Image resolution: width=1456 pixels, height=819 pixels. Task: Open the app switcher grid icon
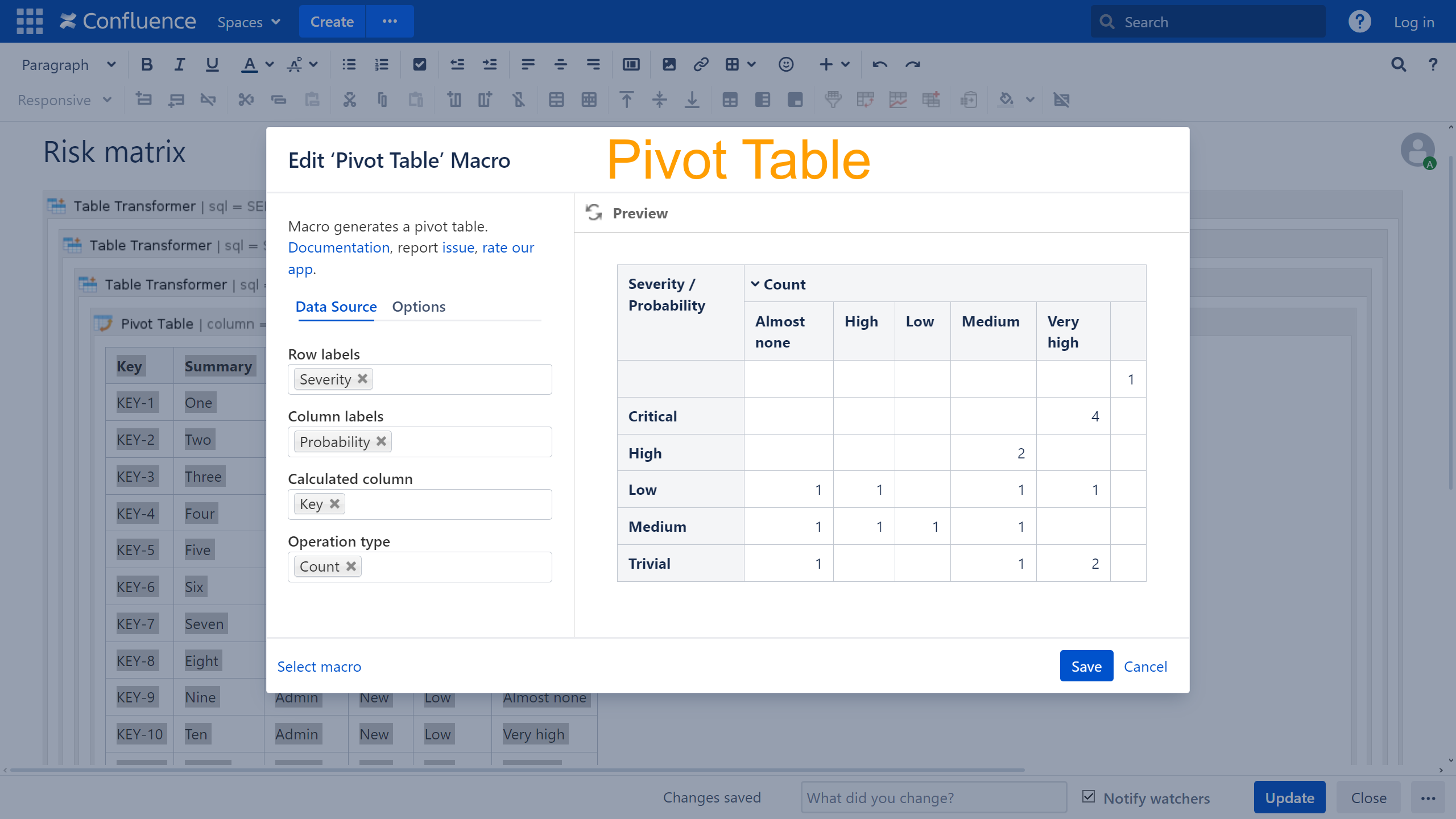tap(30, 22)
